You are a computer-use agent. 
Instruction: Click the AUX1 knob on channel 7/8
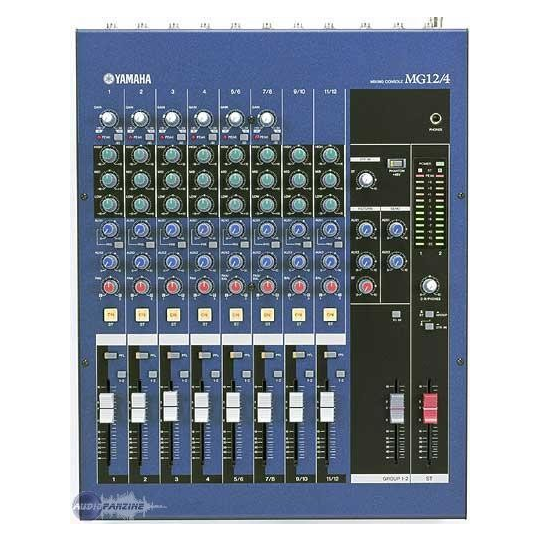(x=267, y=229)
